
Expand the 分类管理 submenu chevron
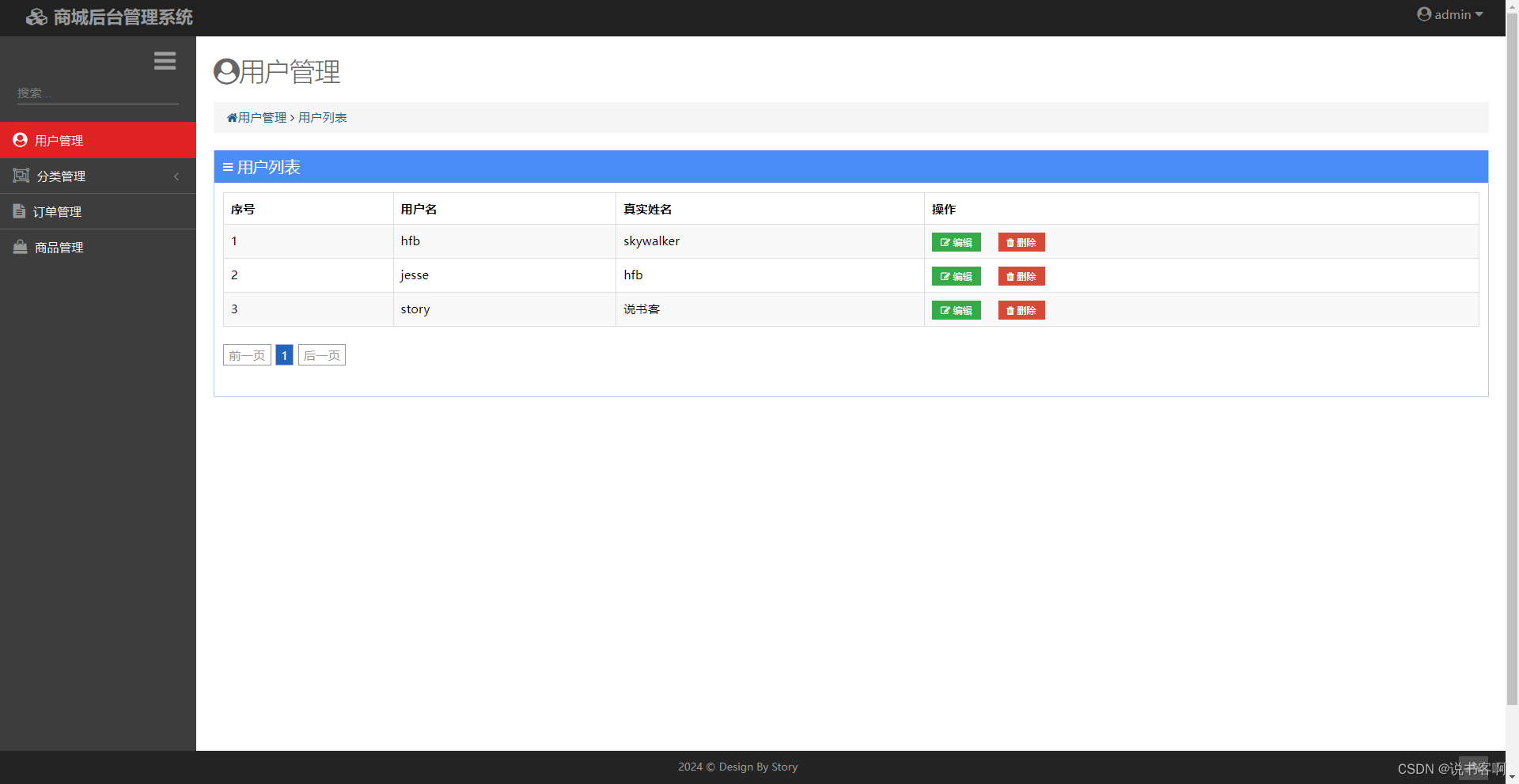[x=176, y=176]
